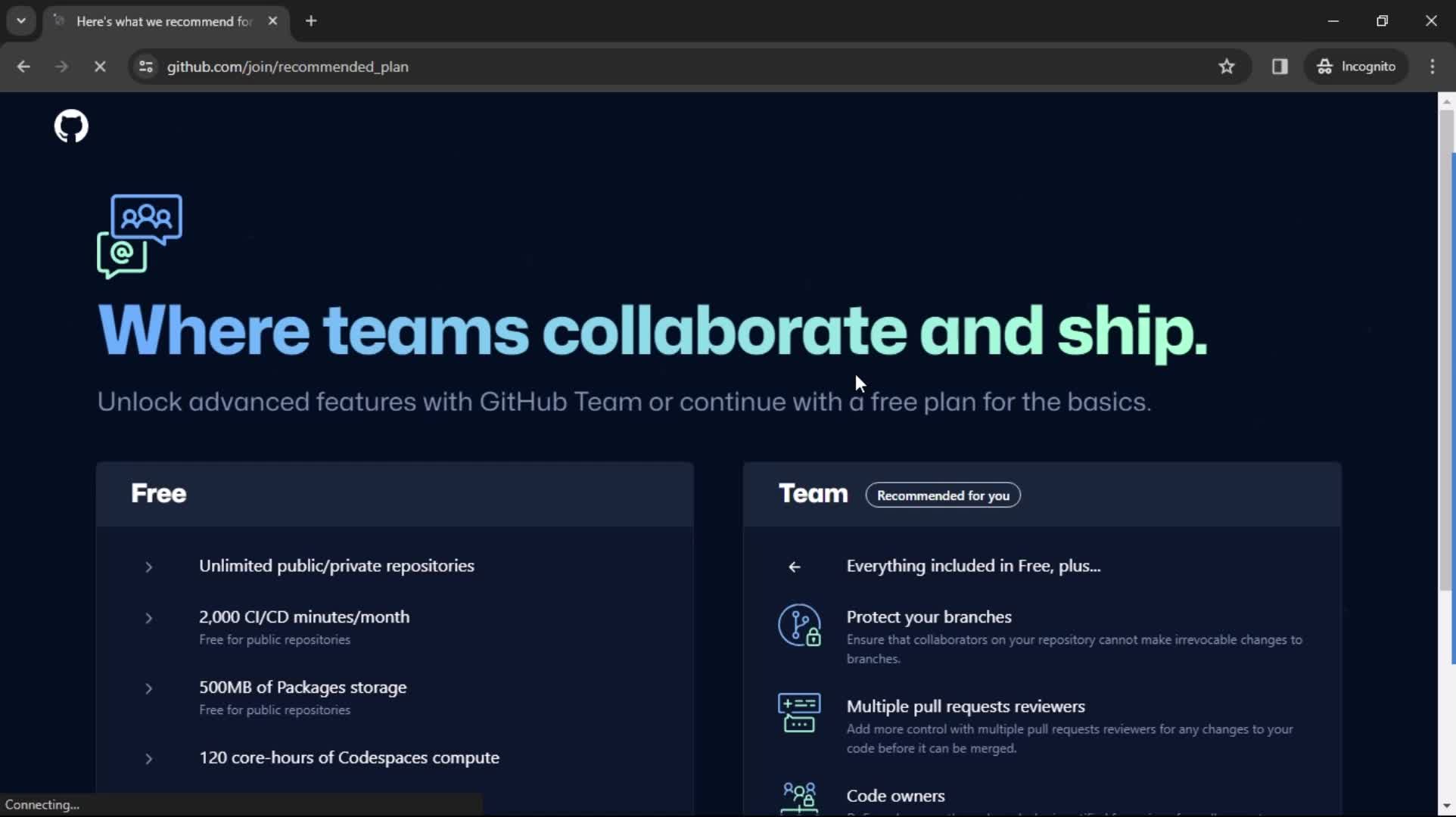Click the address bar URL
This screenshot has width=1456, height=817.
click(x=288, y=67)
